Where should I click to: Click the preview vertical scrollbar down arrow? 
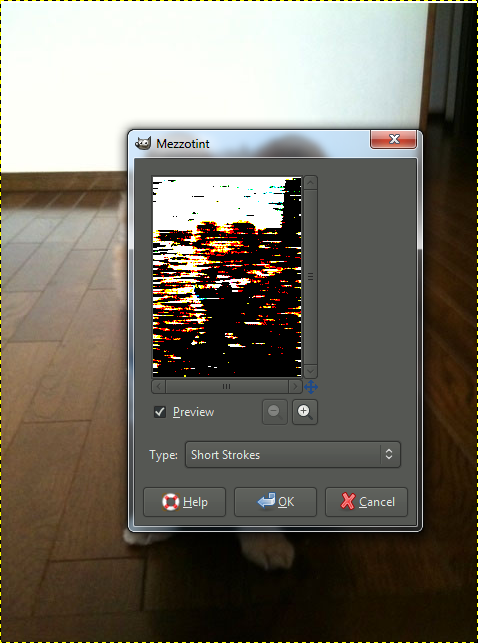pos(310,371)
